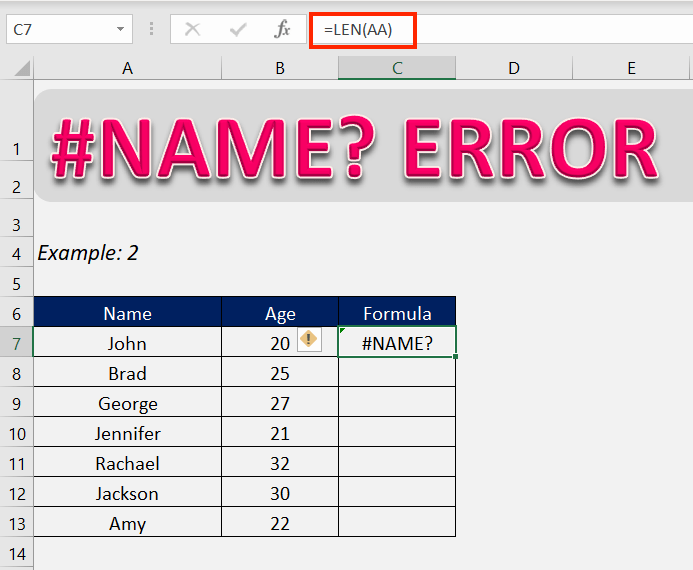Select row 8 header

tap(16, 372)
